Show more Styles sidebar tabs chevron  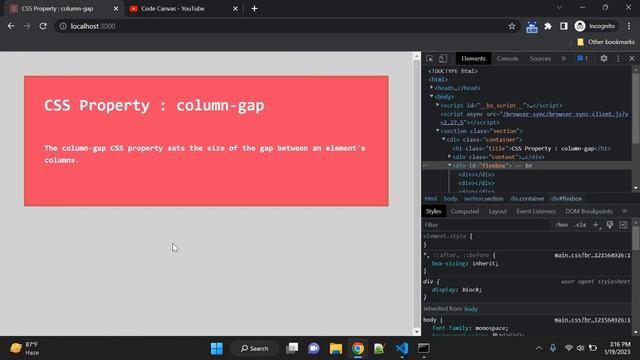pyautogui.click(x=624, y=211)
